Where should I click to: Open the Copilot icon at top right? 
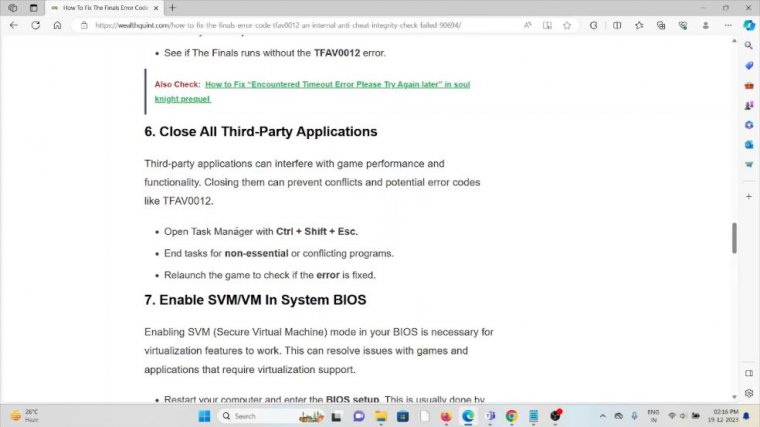[748, 25]
